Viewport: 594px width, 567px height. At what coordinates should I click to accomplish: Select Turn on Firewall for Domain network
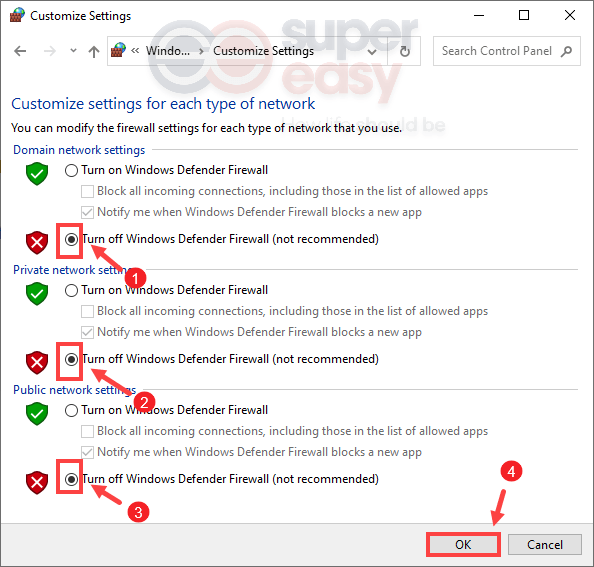71,170
